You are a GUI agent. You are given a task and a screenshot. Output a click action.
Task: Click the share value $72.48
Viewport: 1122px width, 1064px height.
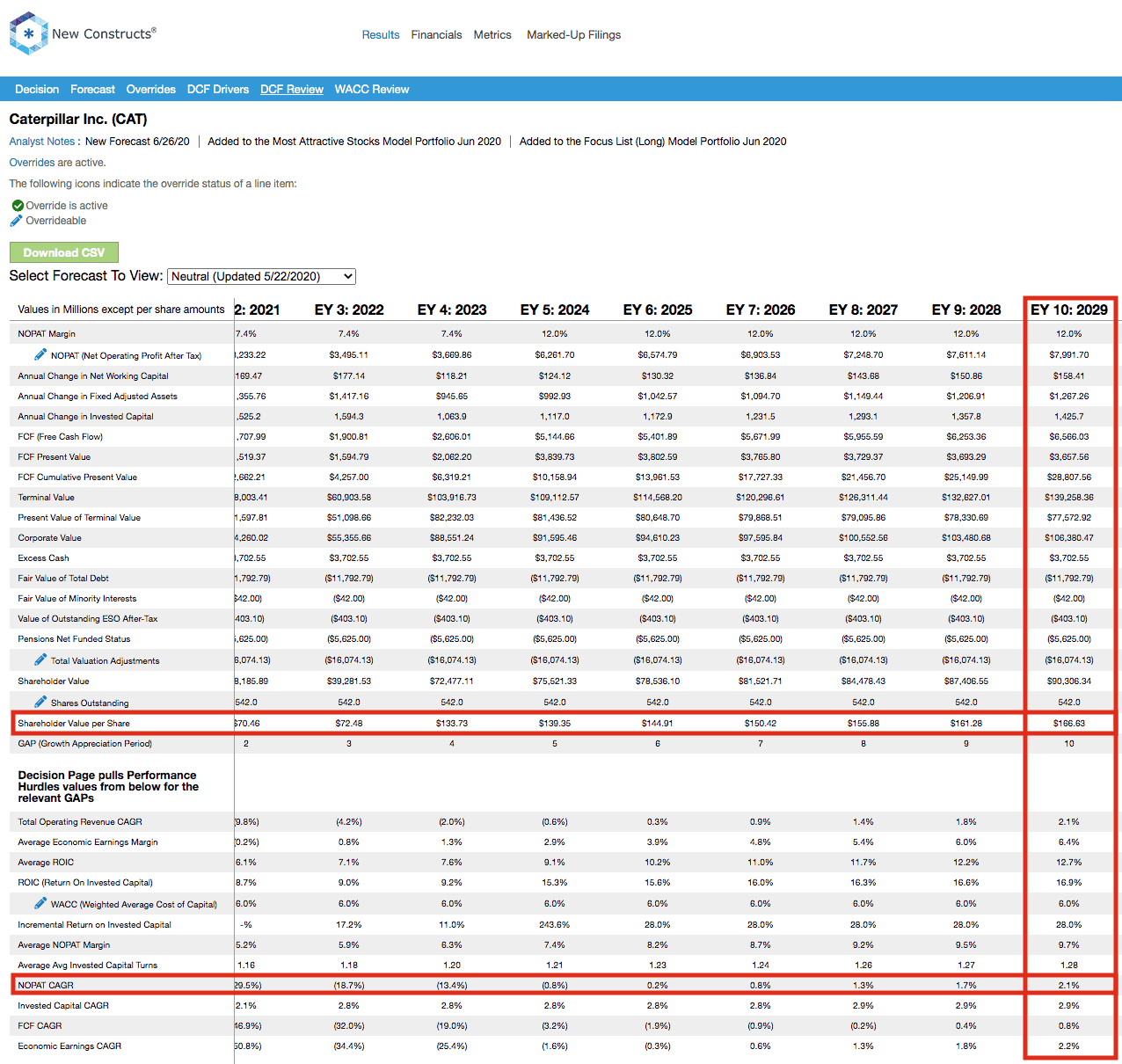click(x=349, y=724)
